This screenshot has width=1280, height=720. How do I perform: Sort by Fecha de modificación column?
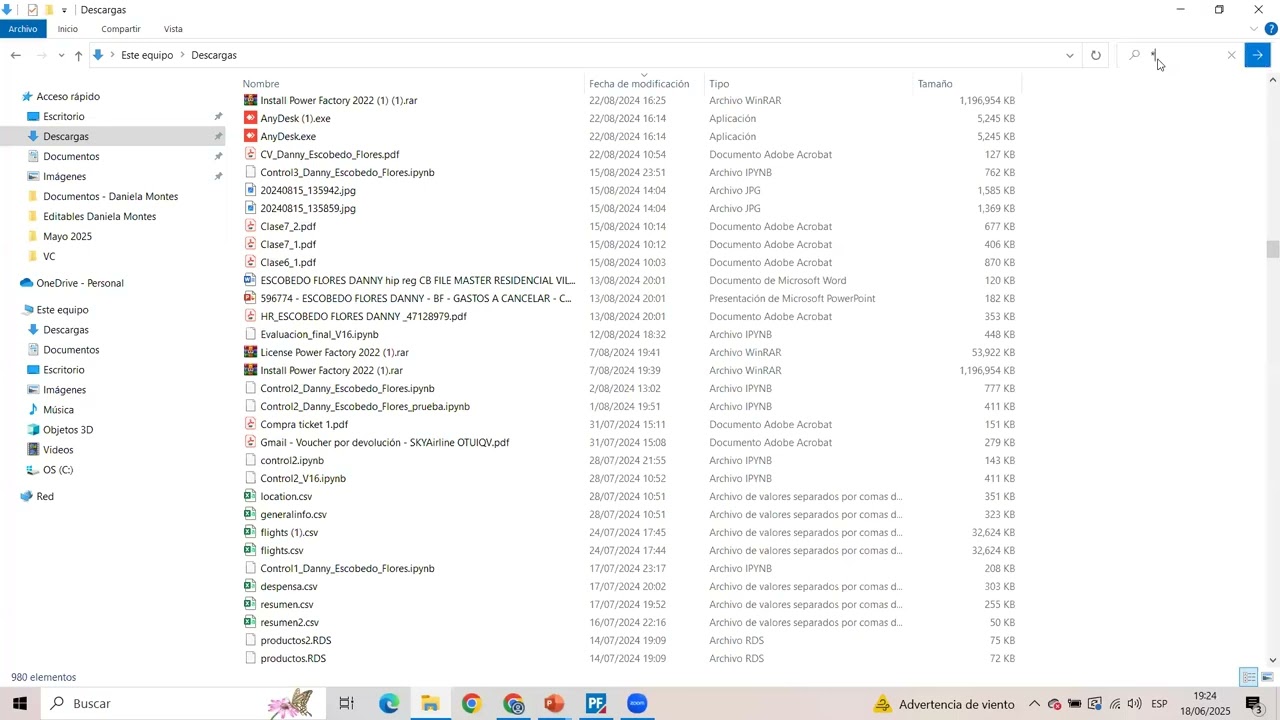pyautogui.click(x=639, y=84)
